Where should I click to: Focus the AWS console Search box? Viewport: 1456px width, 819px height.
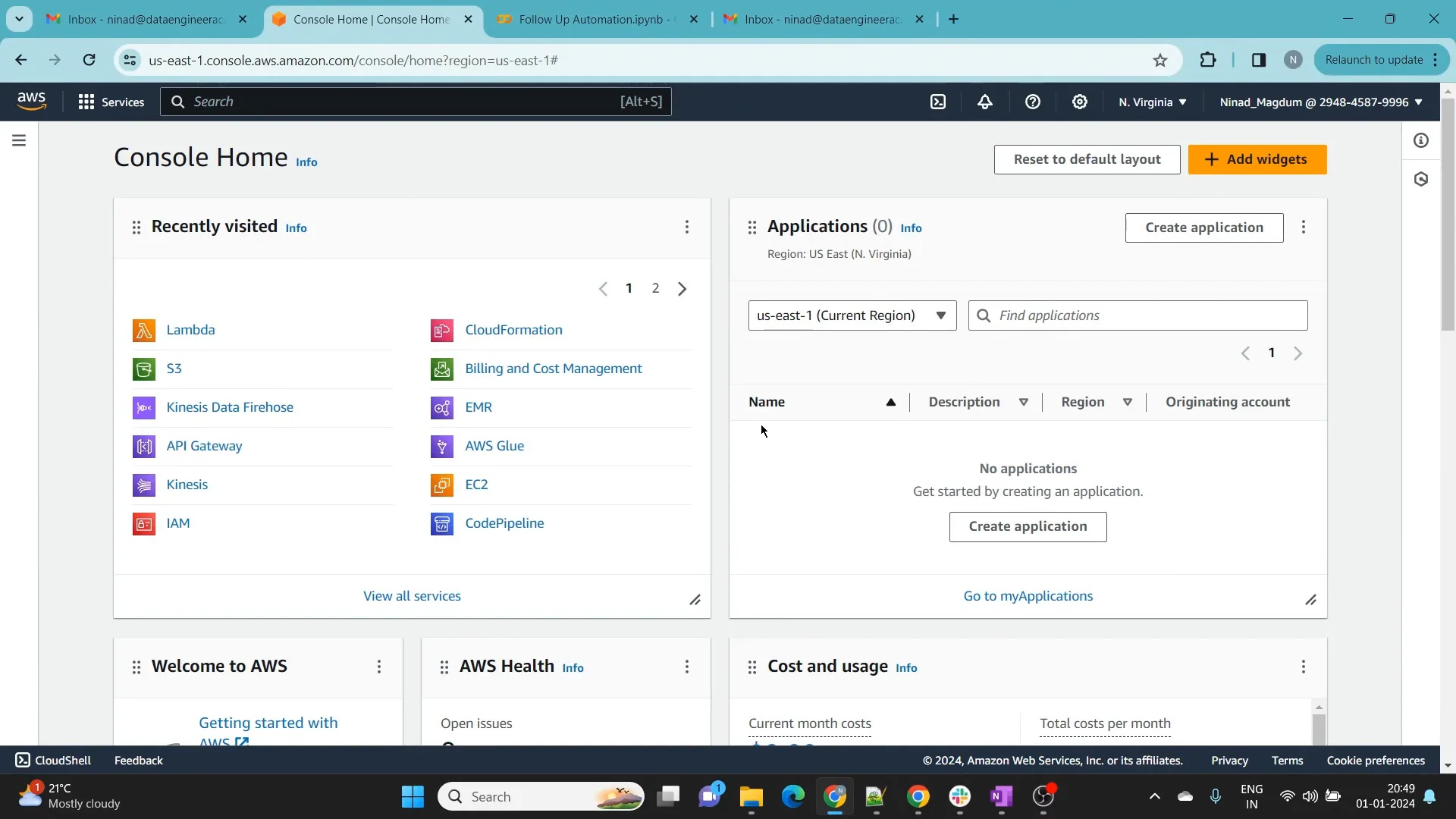pyautogui.click(x=416, y=102)
